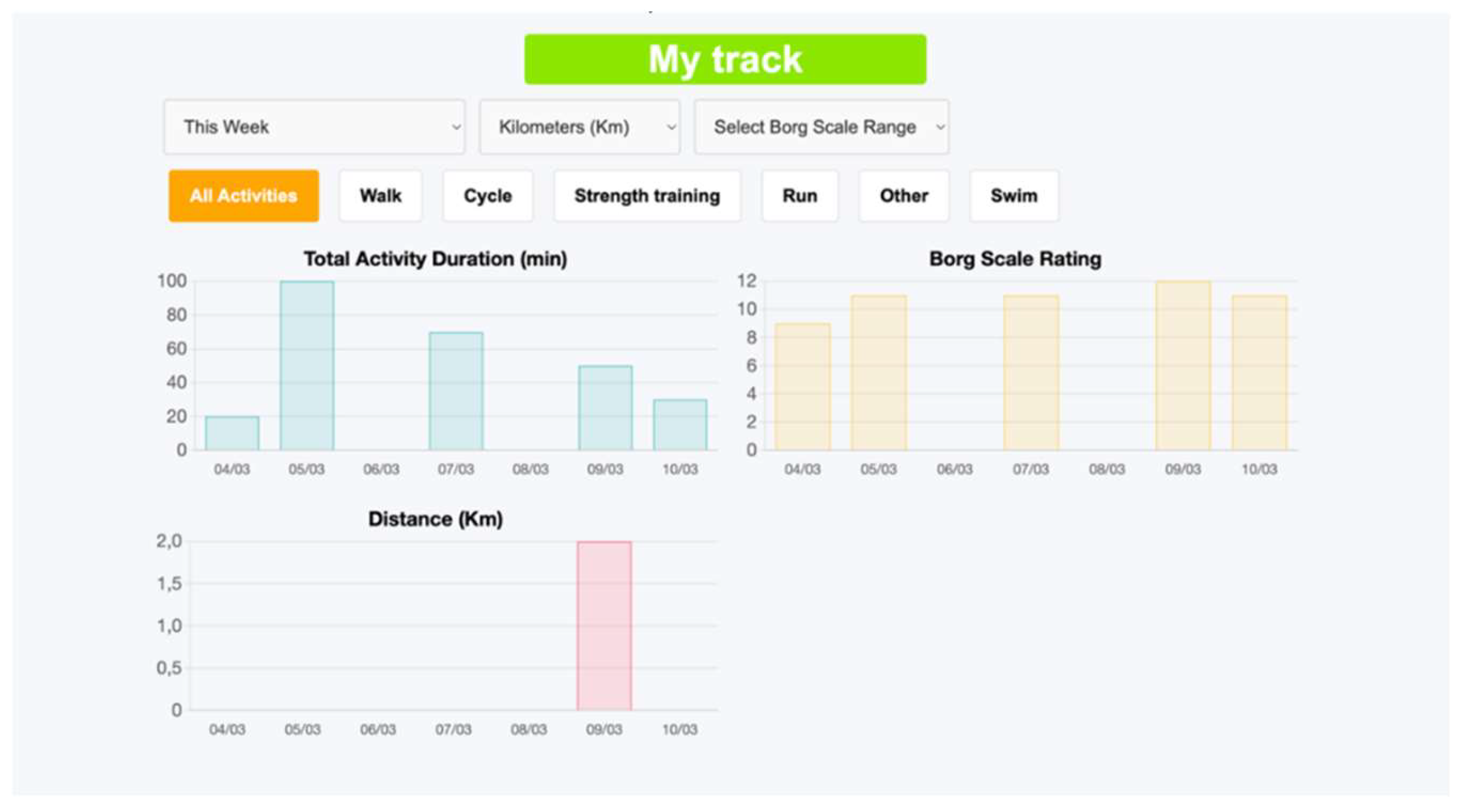Image resolution: width=1463 pixels, height=812 pixels.
Task: Click the 07/03 Borg Scale Rating bar
Action: pos(1031,373)
